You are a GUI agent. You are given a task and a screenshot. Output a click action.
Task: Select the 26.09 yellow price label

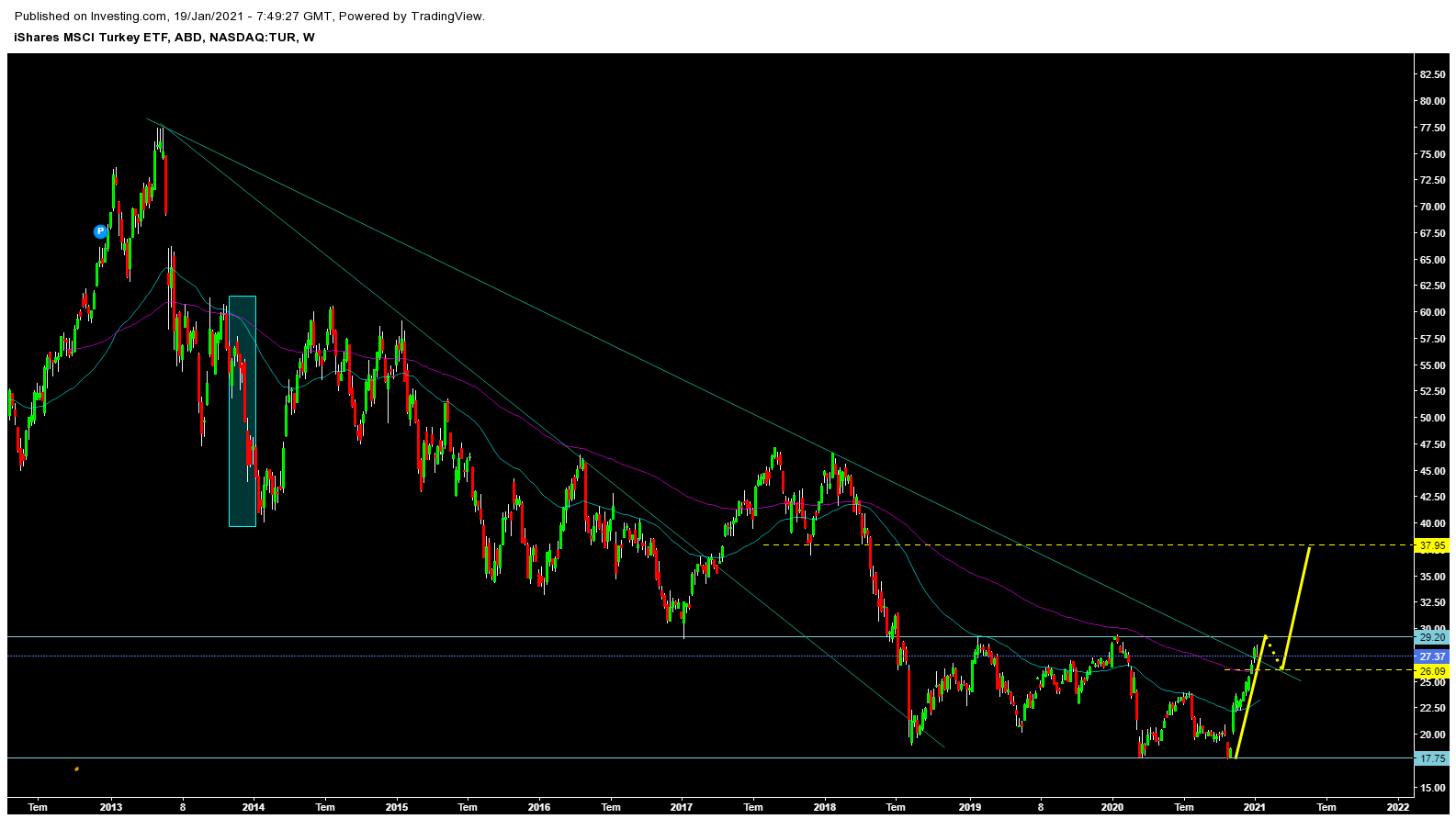pos(1432,671)
